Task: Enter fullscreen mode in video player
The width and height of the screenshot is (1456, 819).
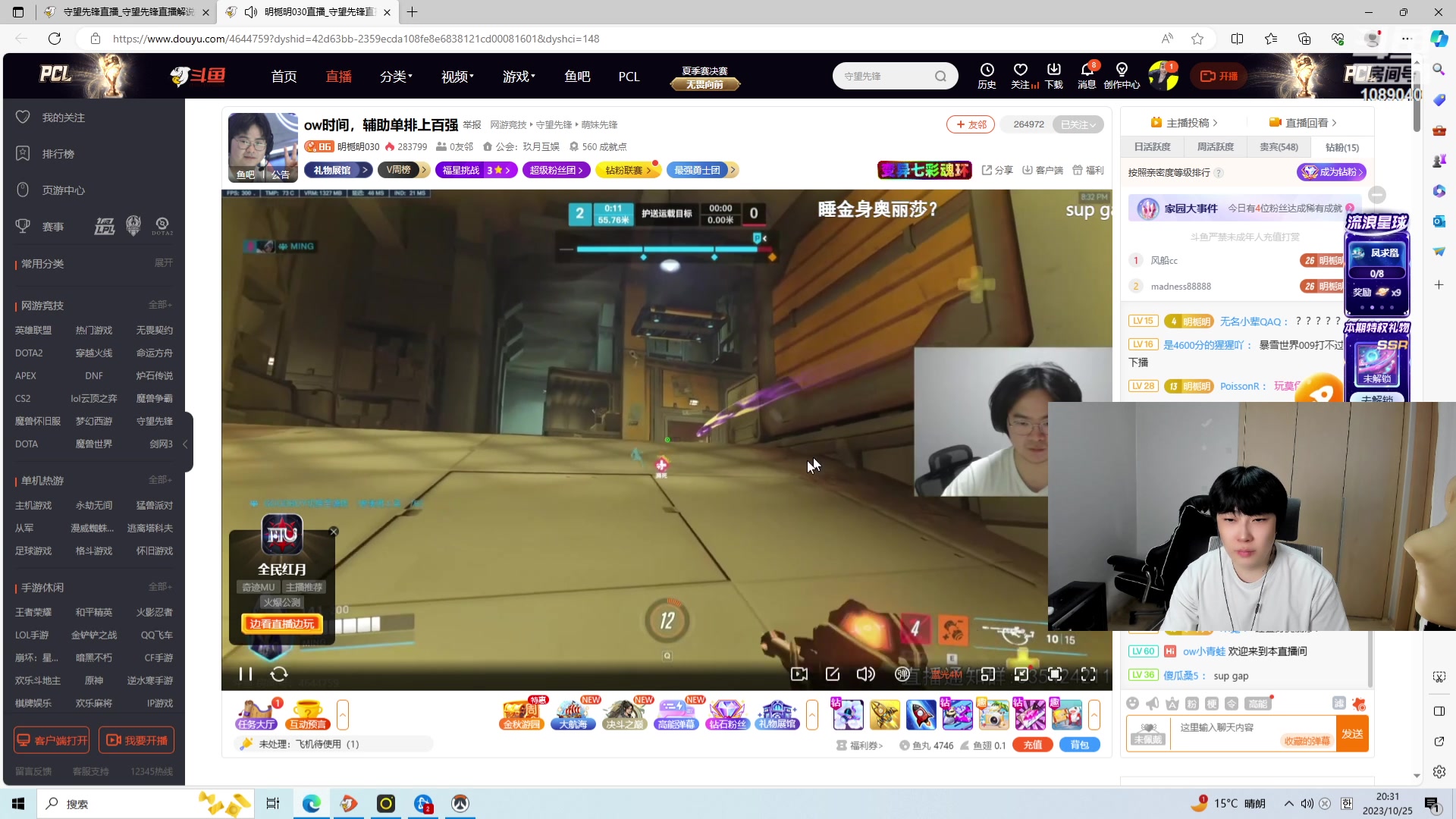Action: [x=1088, y=674]
